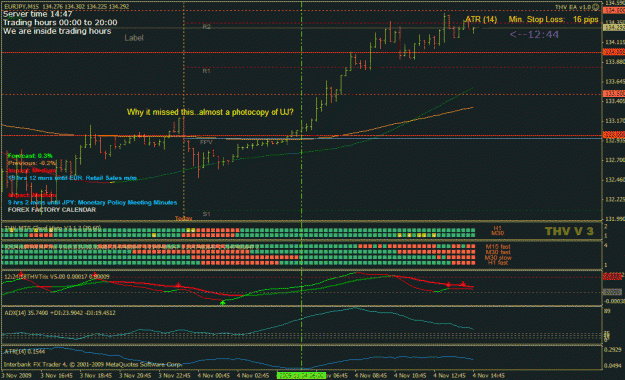Click '4 Nov 08:45' on time axis

coord(371,376)
